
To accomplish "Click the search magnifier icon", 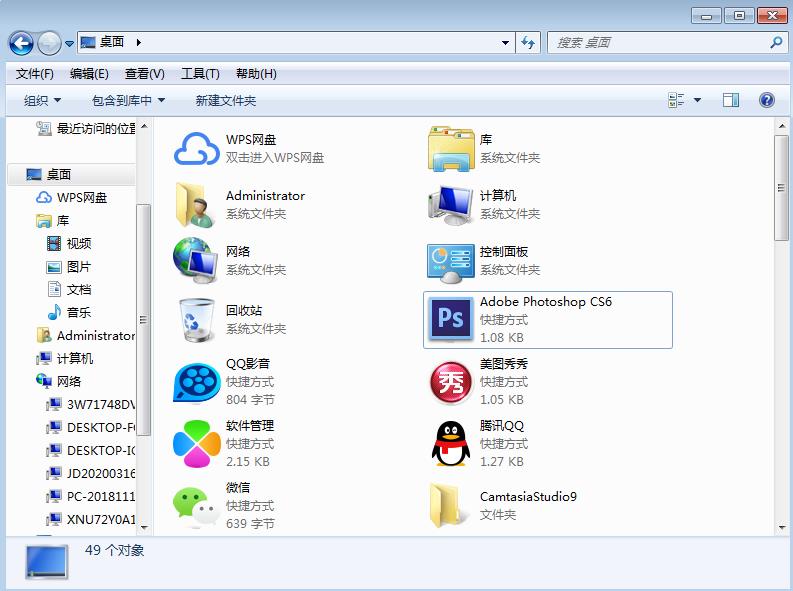I will [776, 42].
